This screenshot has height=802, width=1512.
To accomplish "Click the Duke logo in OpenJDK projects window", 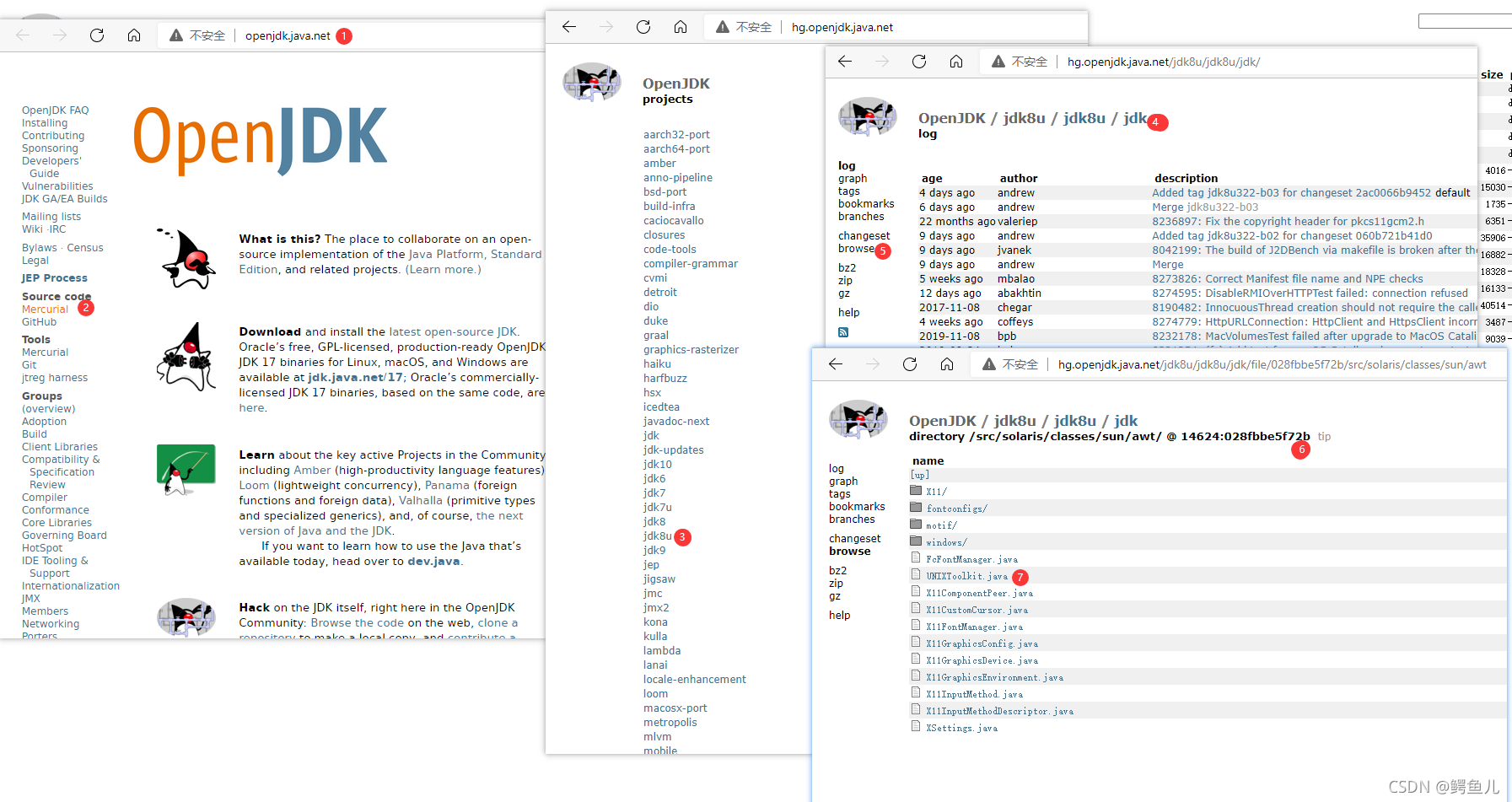I will 592,83.
